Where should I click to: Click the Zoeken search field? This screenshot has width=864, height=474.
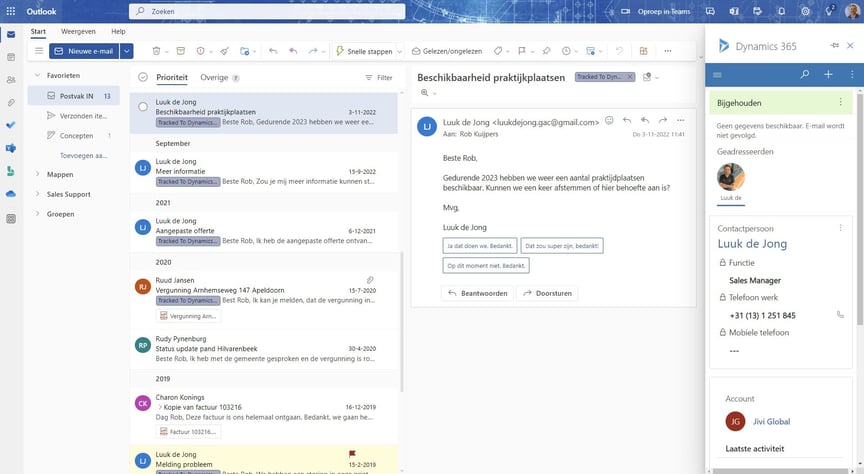click(267, 11)
